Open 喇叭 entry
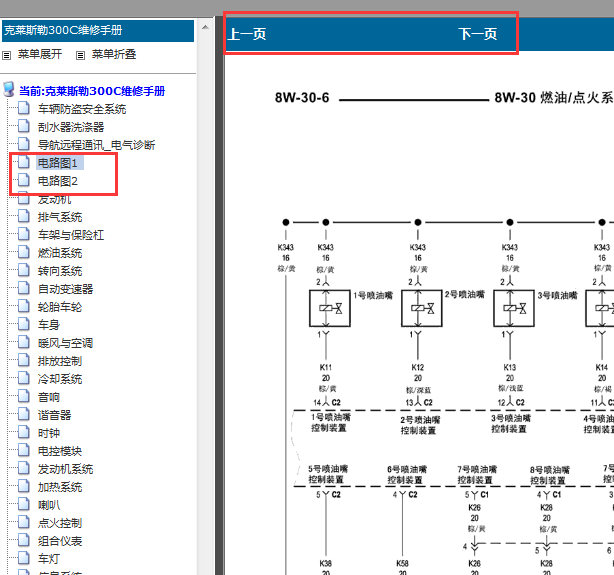The height and width of the screenshot is (575, 614). pyautogui.click(x=49, y=505)
